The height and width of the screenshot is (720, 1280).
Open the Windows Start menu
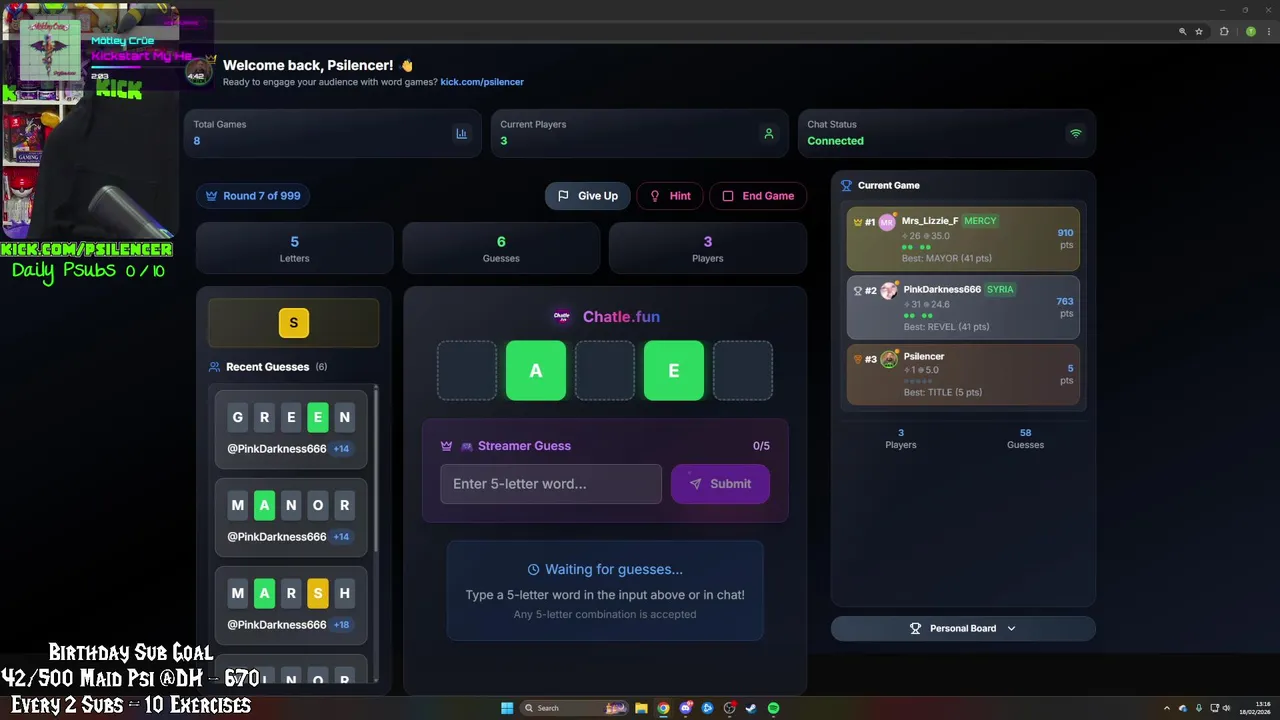(x=507, y=708)
